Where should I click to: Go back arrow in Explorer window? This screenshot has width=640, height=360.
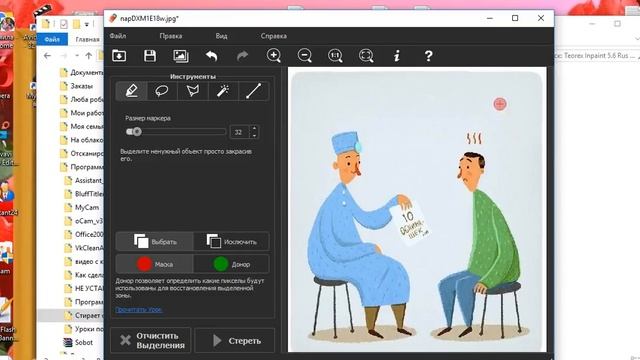[x=47, y=56]
